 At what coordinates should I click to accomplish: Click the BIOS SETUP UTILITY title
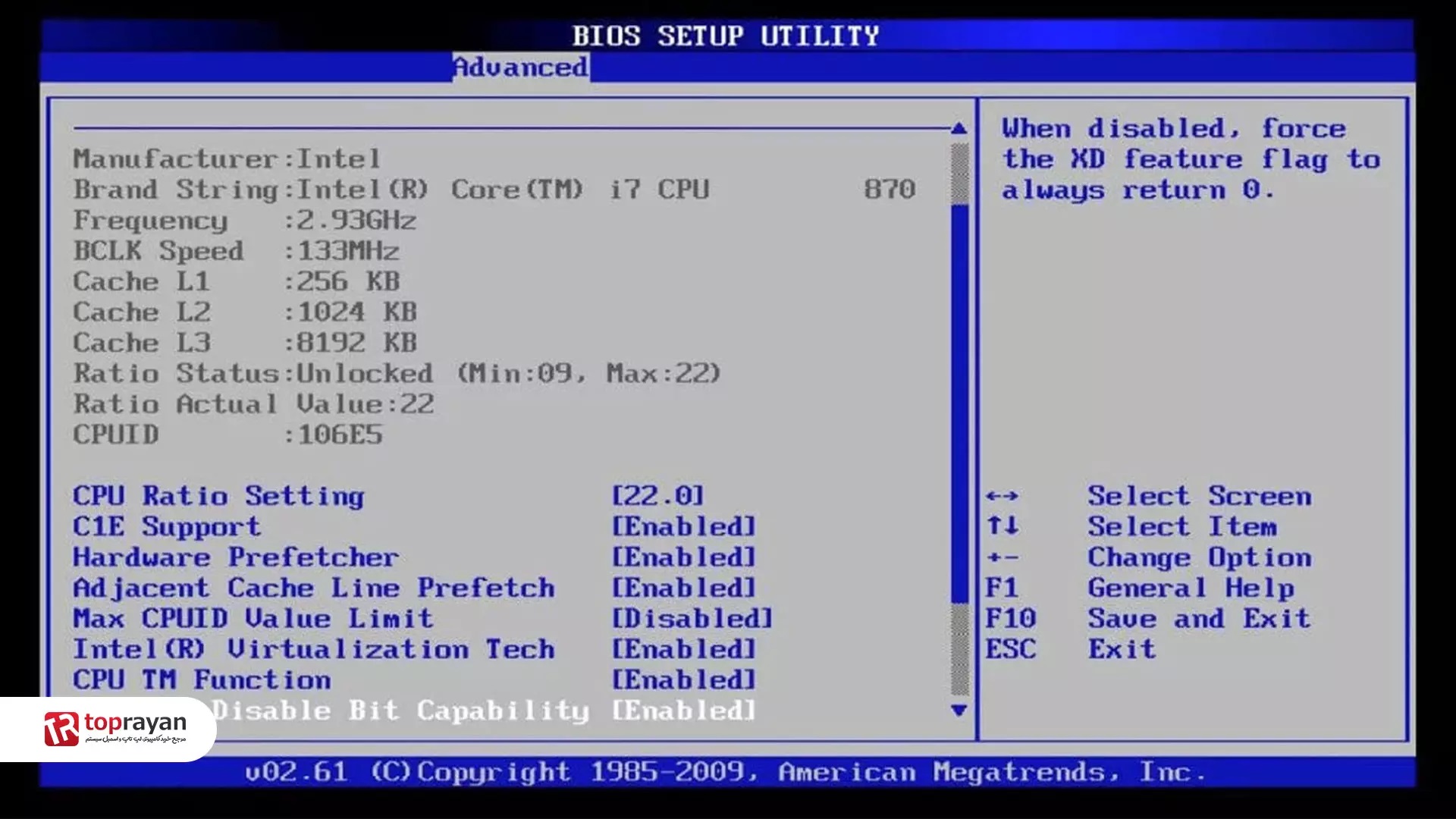click(726, 36)
